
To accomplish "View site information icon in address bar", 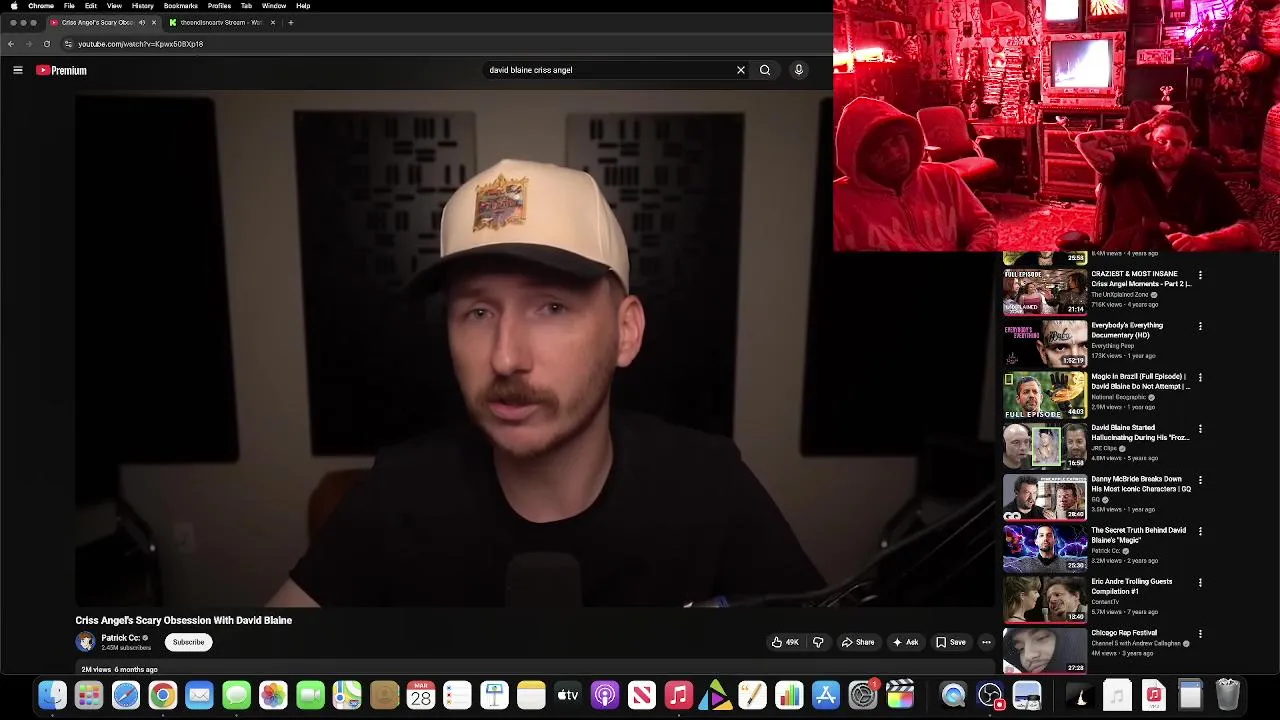I will (68, 44).
